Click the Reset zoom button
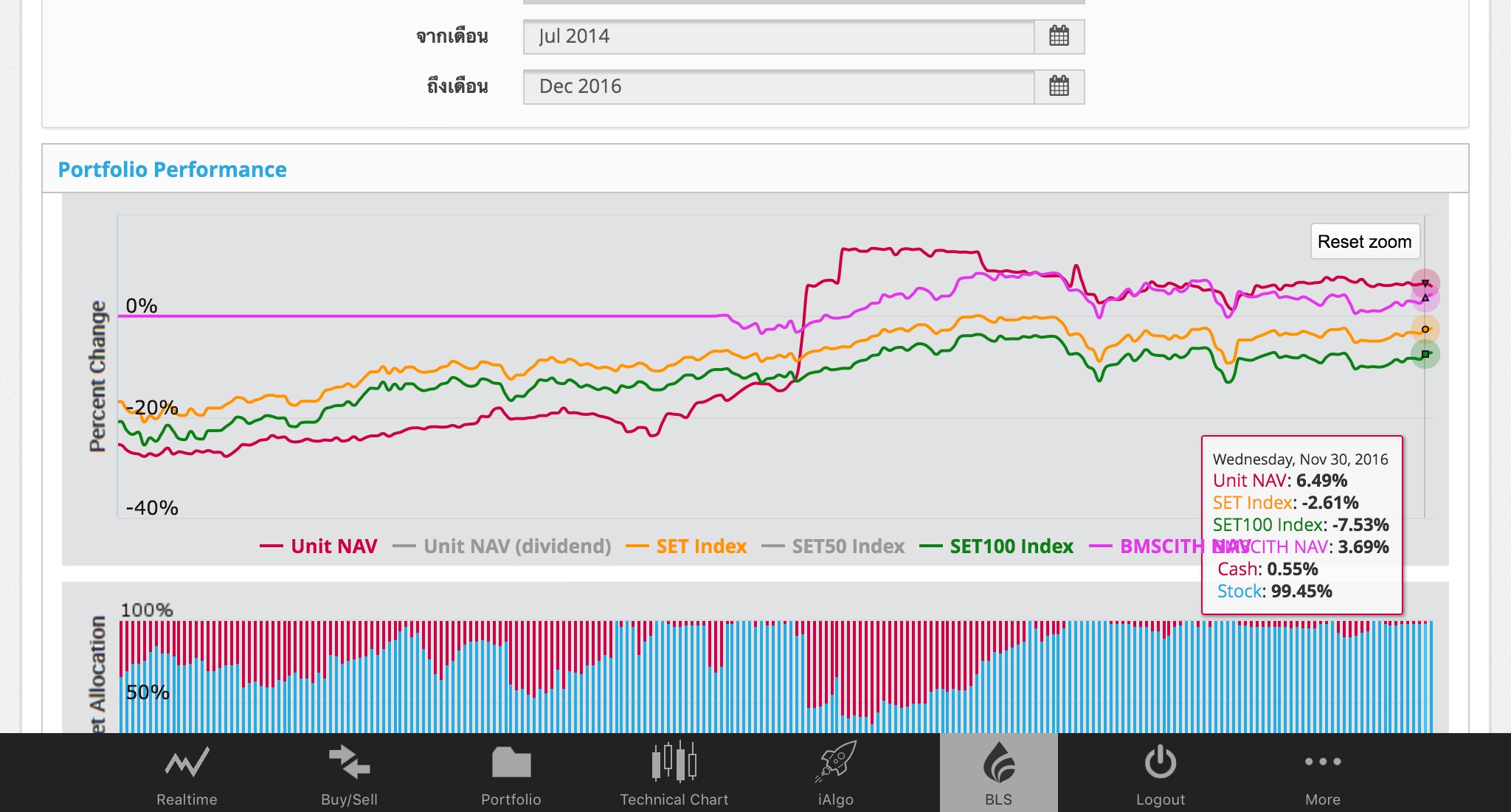Image resolution: width=1511 pixels, height=812 pixels. point(1365,242)
